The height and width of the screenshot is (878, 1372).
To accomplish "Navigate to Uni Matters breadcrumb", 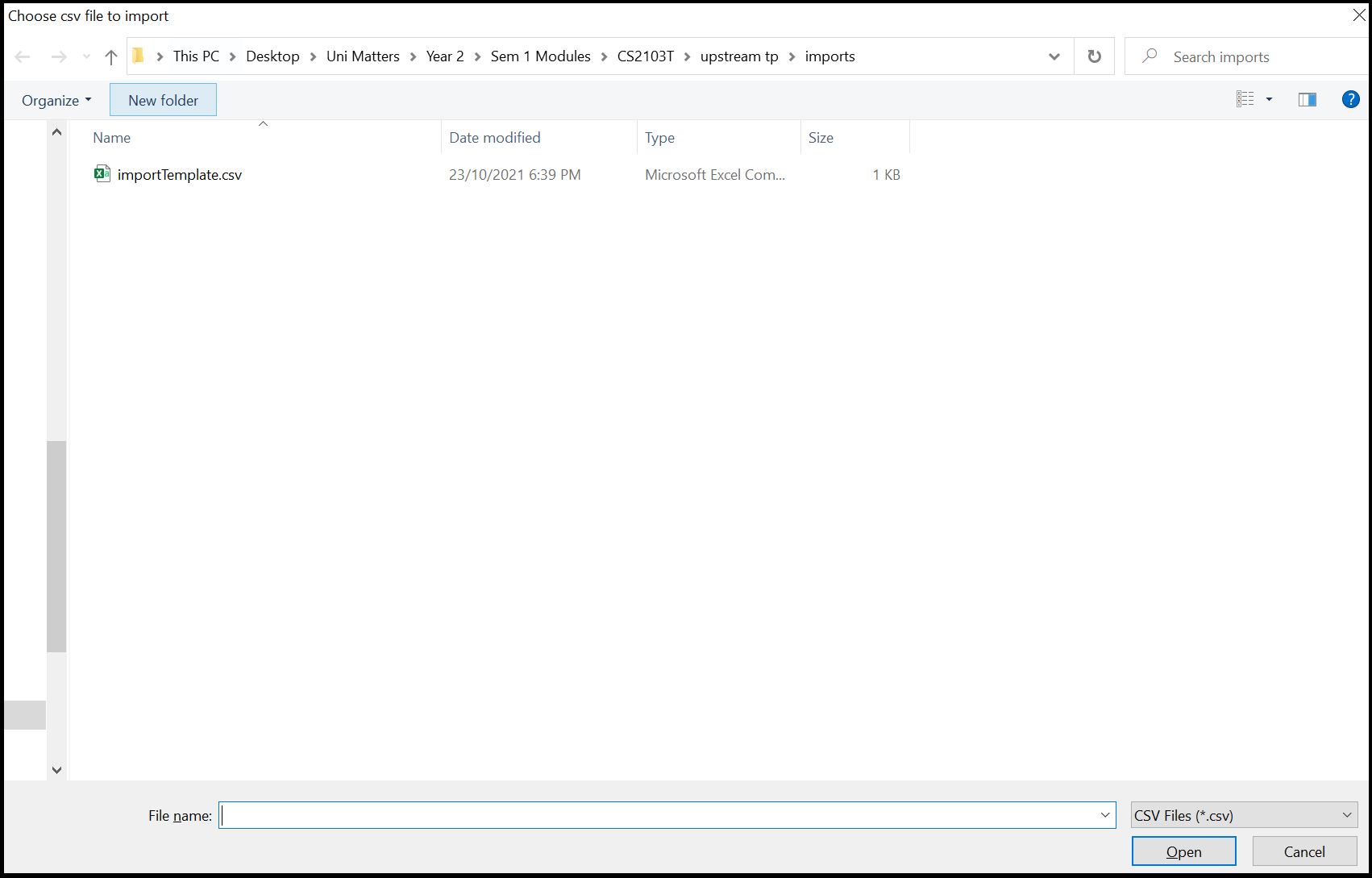I will point(363,56).
